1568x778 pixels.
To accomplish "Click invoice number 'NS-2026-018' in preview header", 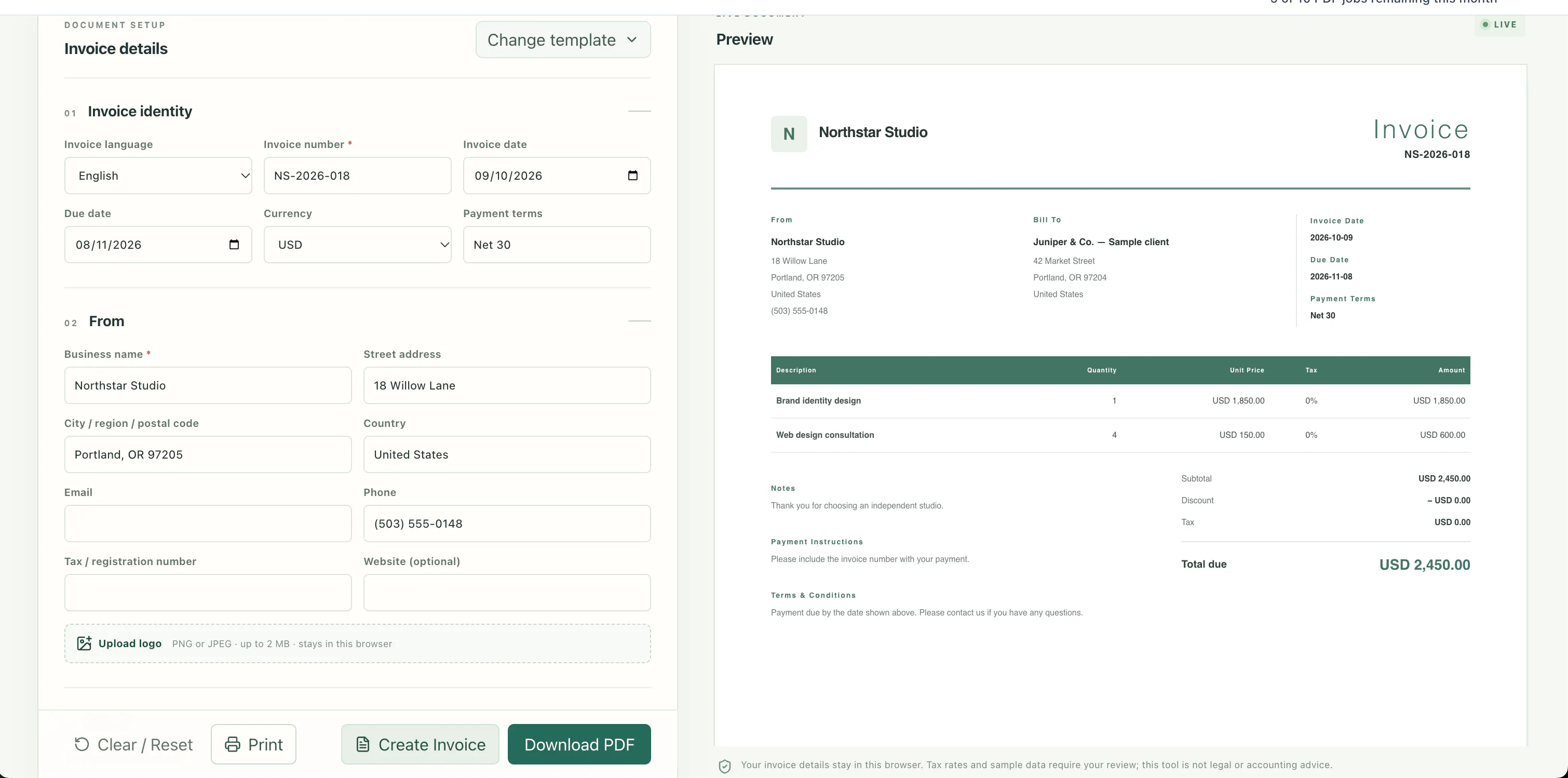I will tap(1437, 155).
